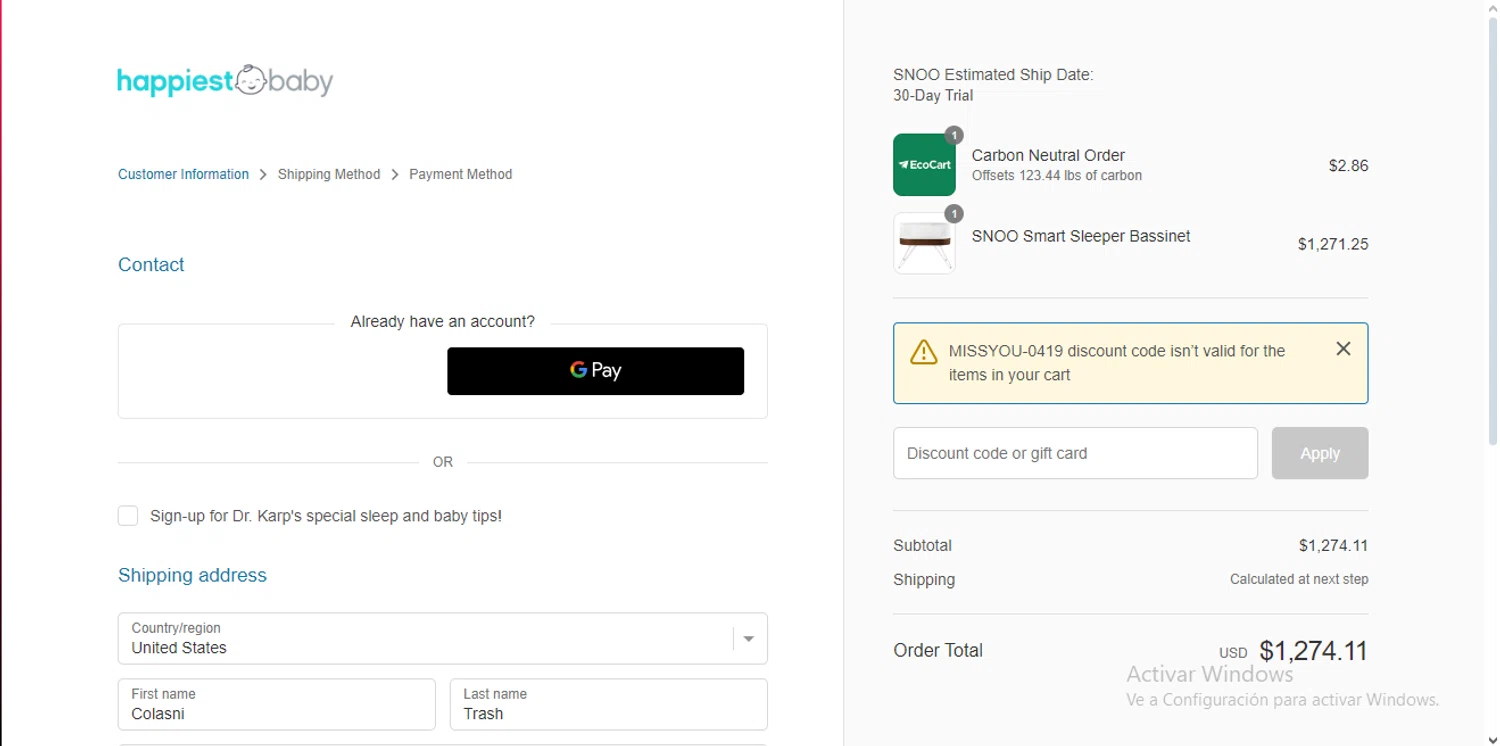Viewport: 1500px width, 746px height.
Task: Click the Contact section heading
Action: click(151, 265)
